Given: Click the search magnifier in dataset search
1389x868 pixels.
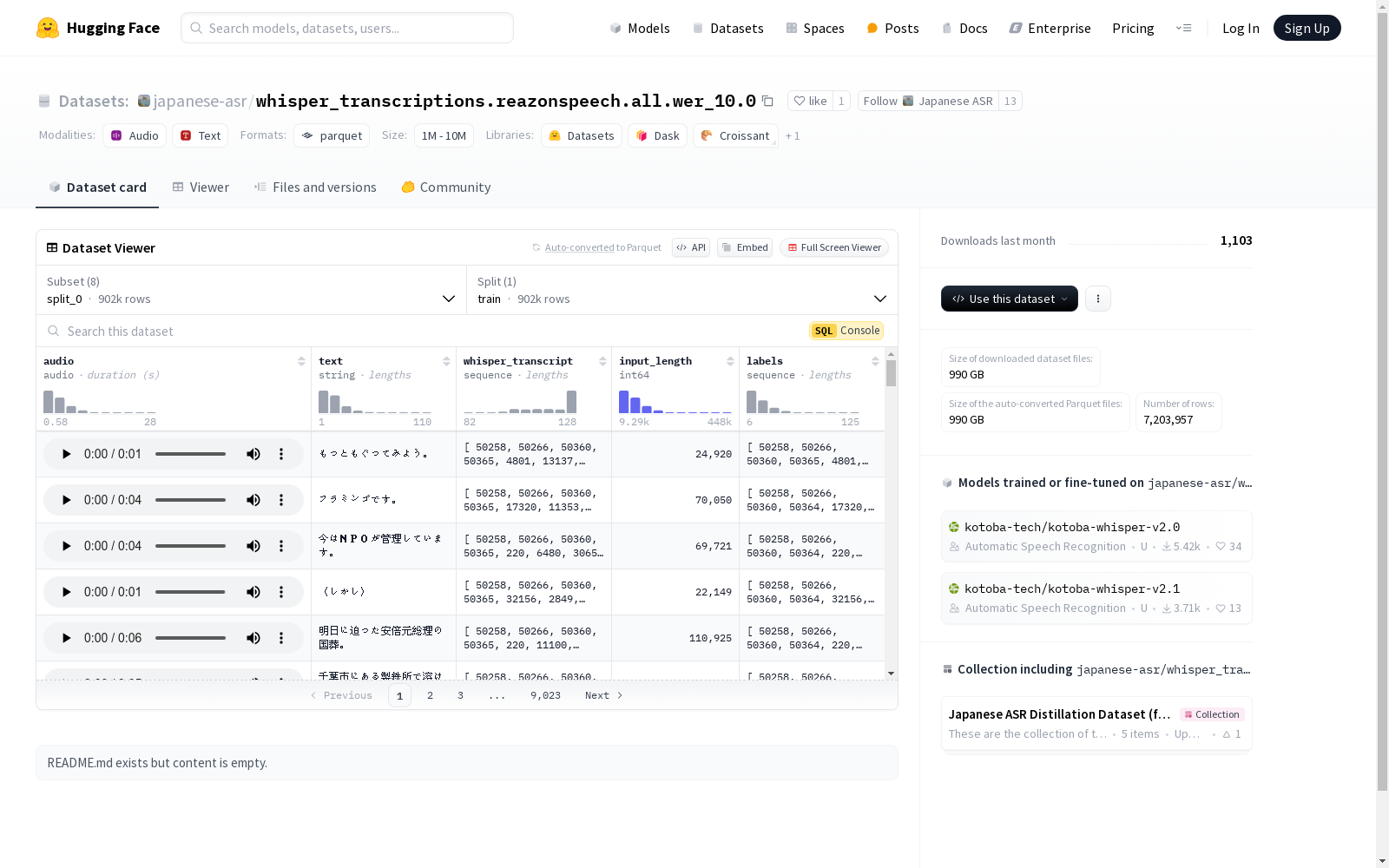Looking at the screenshot, I should tap(54, 332).
